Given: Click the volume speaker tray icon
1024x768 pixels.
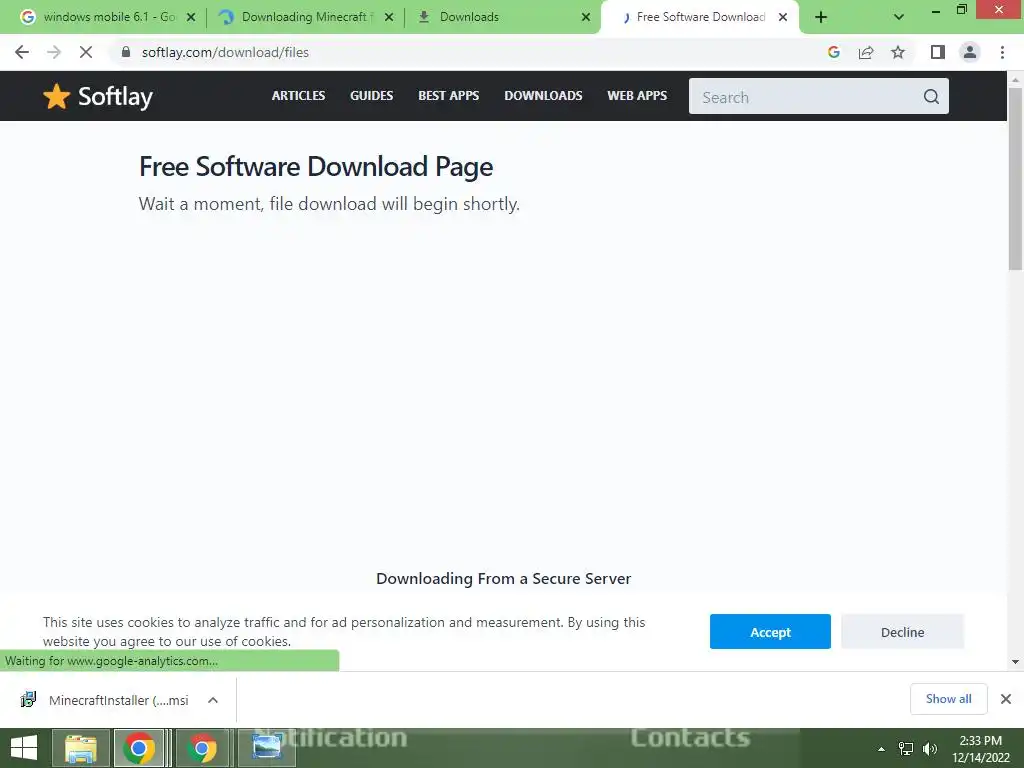Looking at the screenshot, I should click(930, 749).
